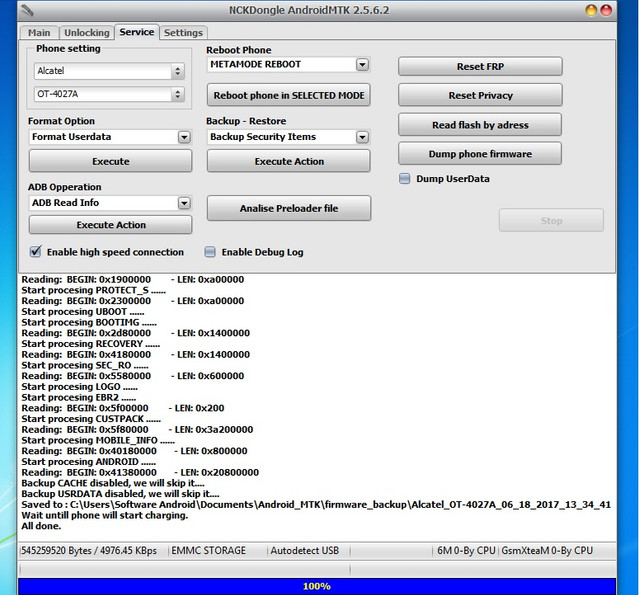Click the wrench app icon in title bar
Image resolution: width=640 pixels, height=595 pixels.
point(27,10)
